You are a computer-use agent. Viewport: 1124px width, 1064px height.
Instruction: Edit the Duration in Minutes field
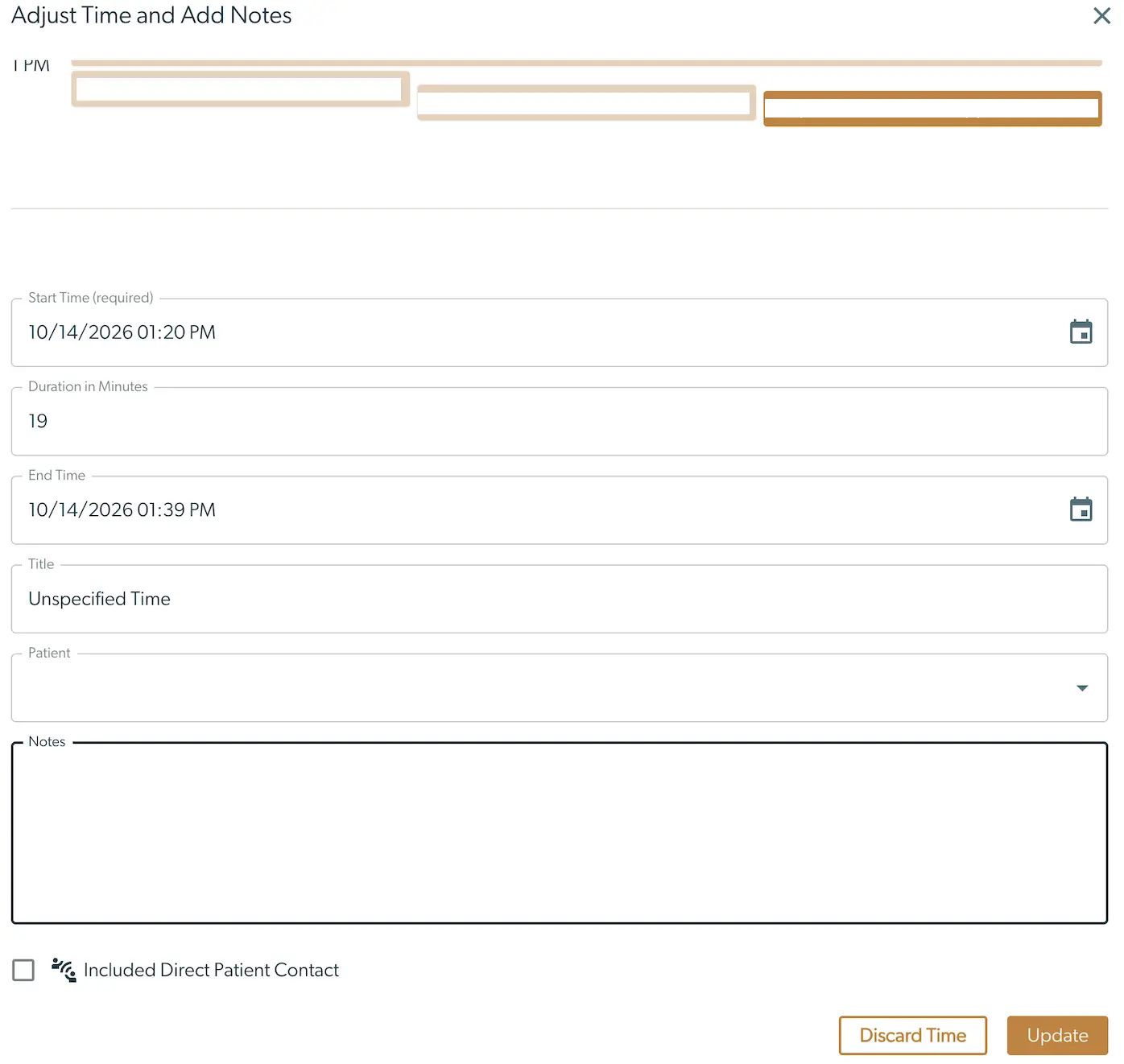[x=560, y=421]
